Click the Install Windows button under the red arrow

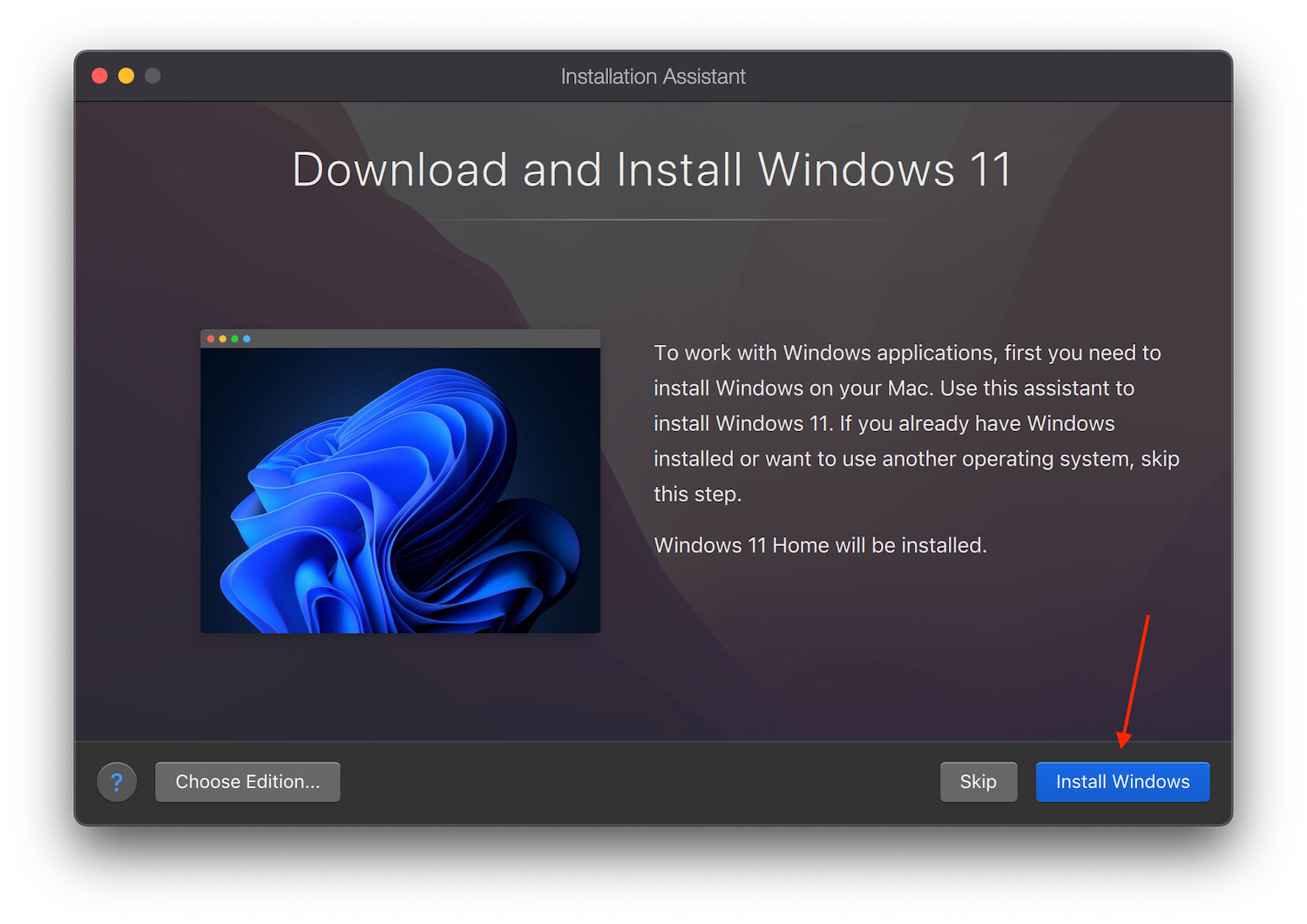[1122, 781]
